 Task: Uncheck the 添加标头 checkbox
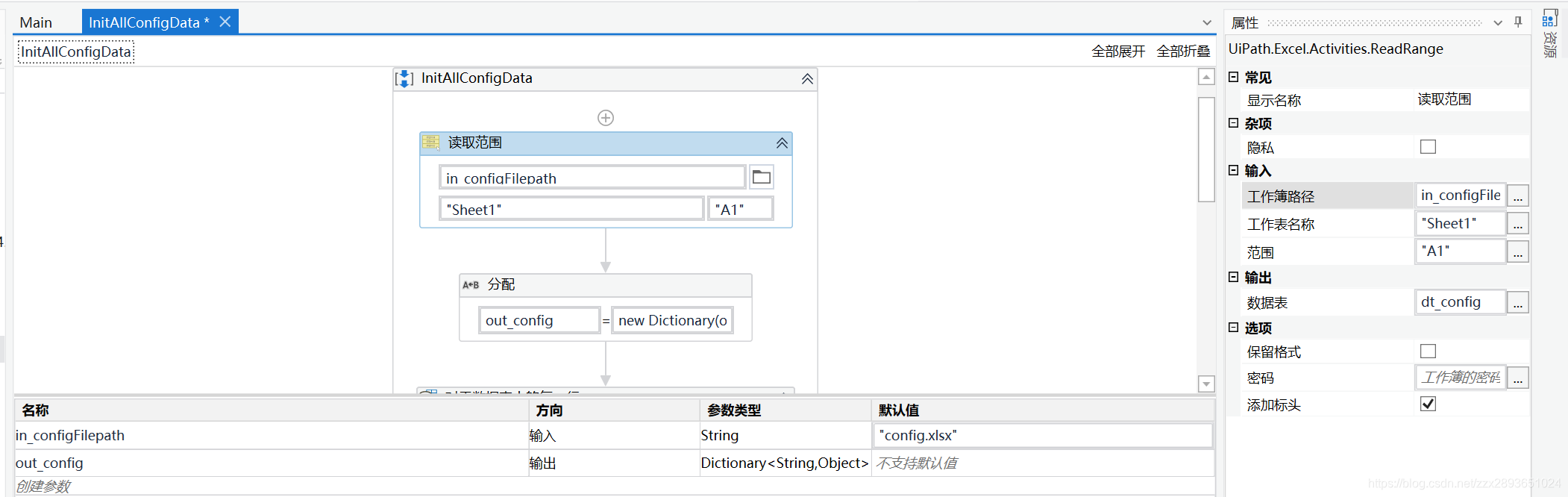click(1428, 404)
